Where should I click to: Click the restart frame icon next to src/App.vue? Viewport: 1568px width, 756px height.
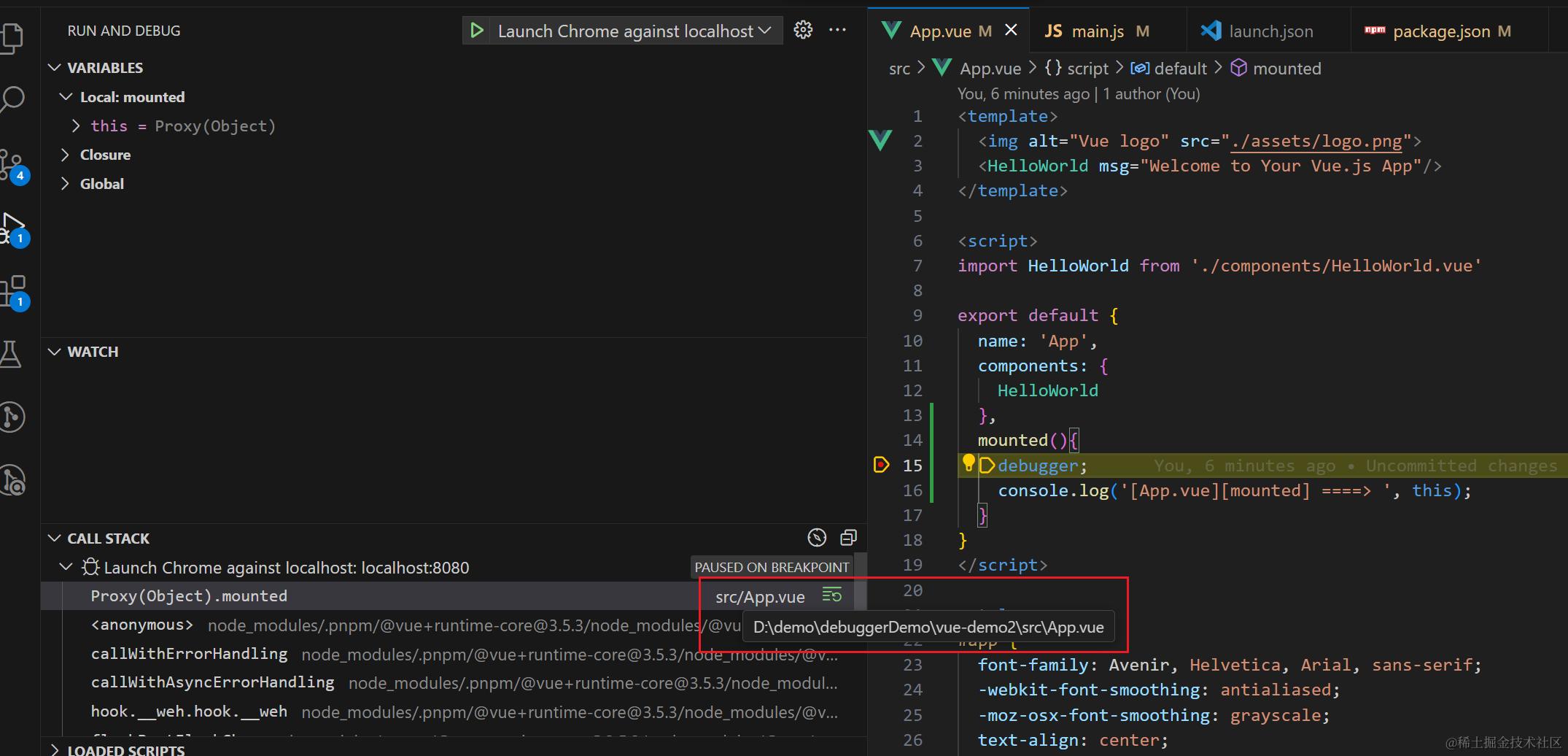click(832, 595)
